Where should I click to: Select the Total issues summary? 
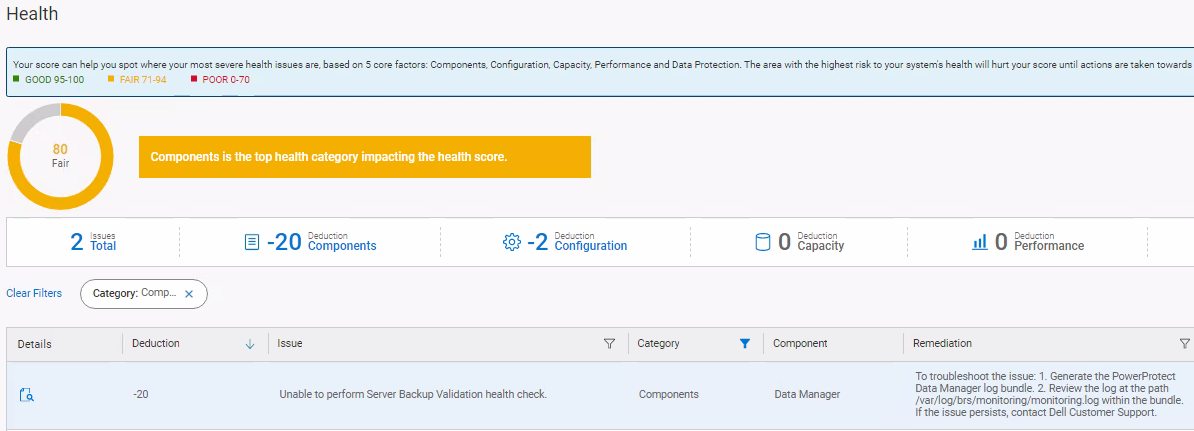click(x=93, y=242)
